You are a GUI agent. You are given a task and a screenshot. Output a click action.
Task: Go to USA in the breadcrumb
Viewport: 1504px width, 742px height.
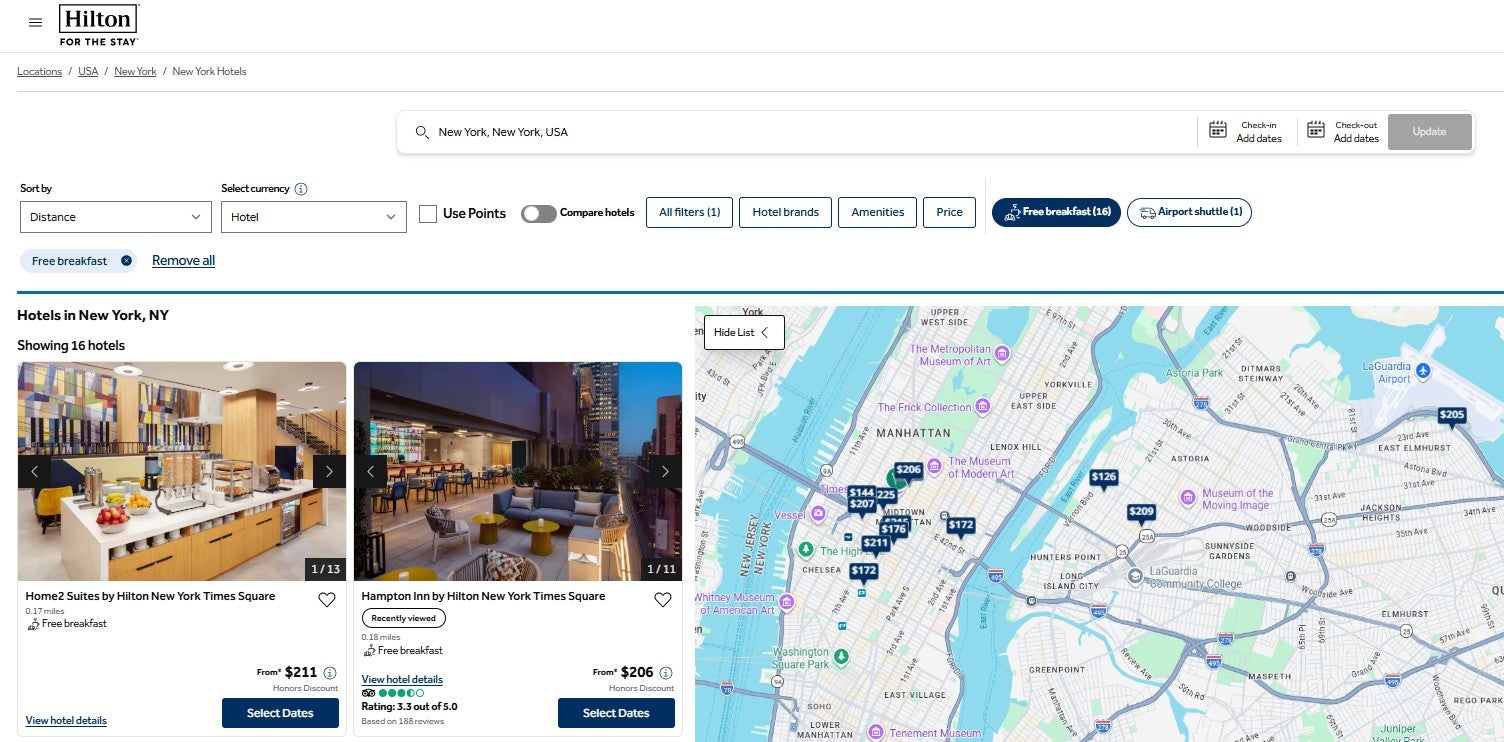pos(88,72)
